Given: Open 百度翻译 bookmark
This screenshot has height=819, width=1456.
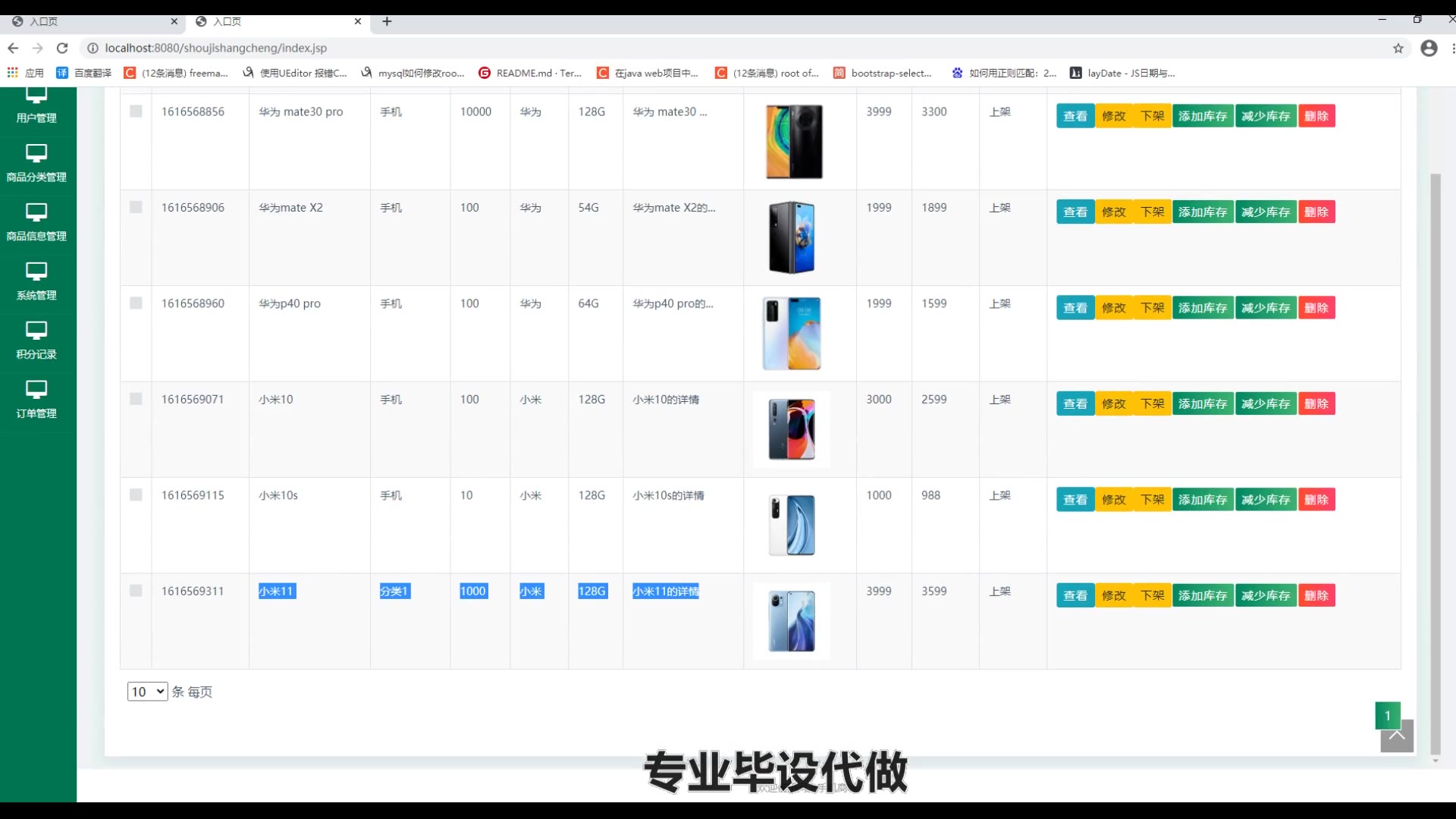Looking at the screenshot, I should [x=83, y=73].
